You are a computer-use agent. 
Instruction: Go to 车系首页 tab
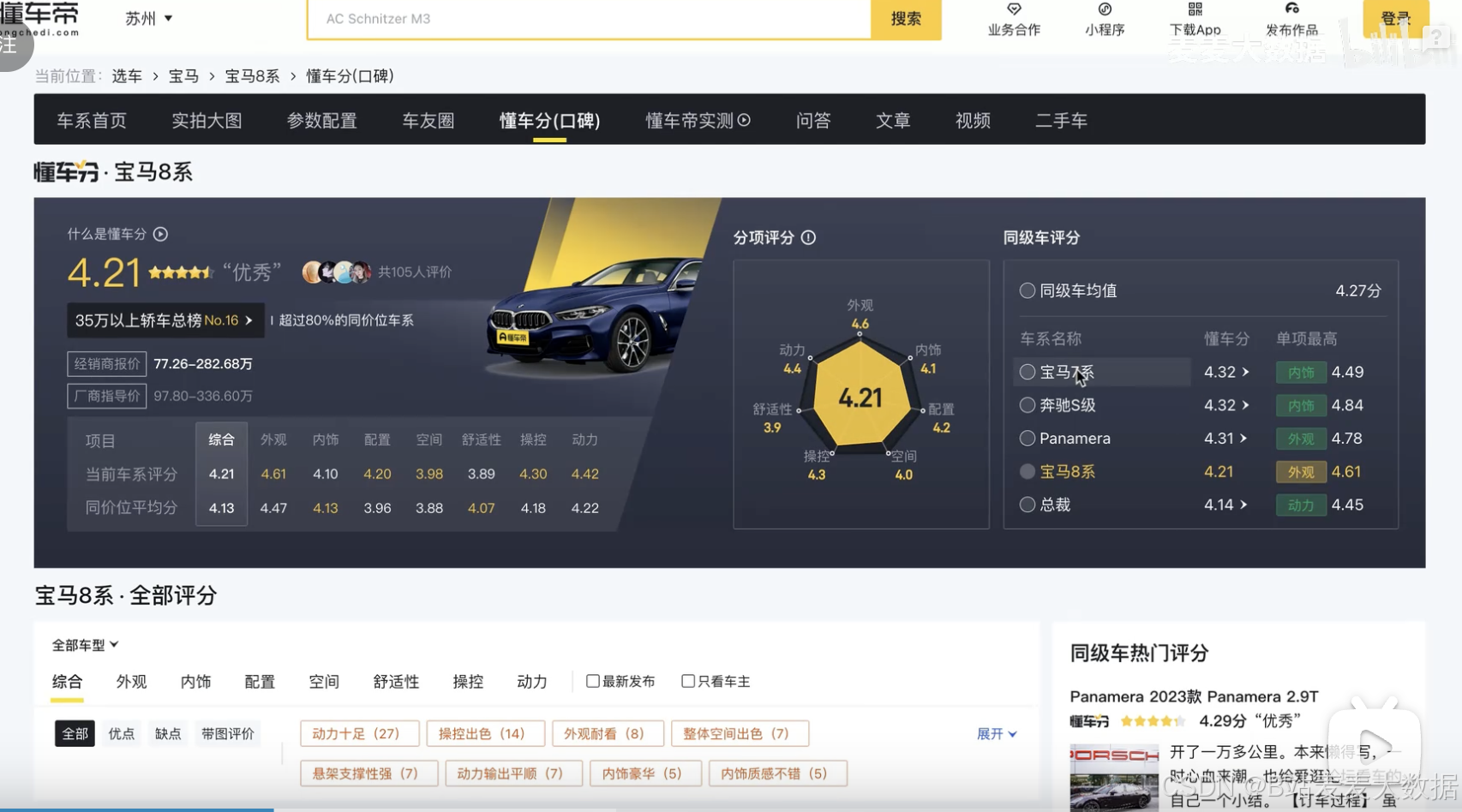(x=92, y=121)
